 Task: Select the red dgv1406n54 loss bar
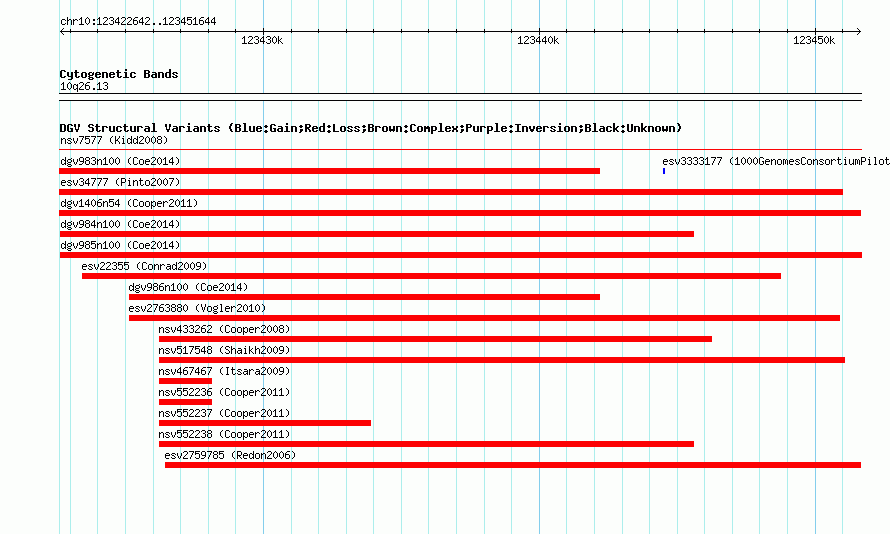pyautogui.click(x=460, y=213)
